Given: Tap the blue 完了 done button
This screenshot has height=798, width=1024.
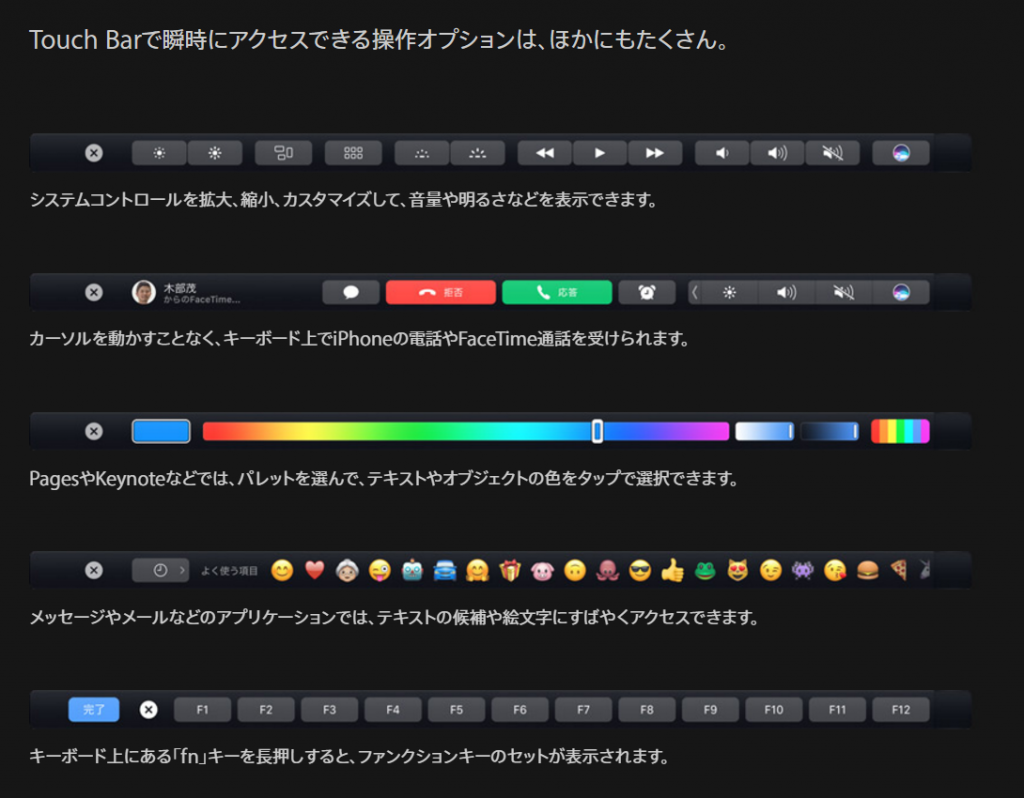Looking at the screenshot, I should click(x=94, y=709).
